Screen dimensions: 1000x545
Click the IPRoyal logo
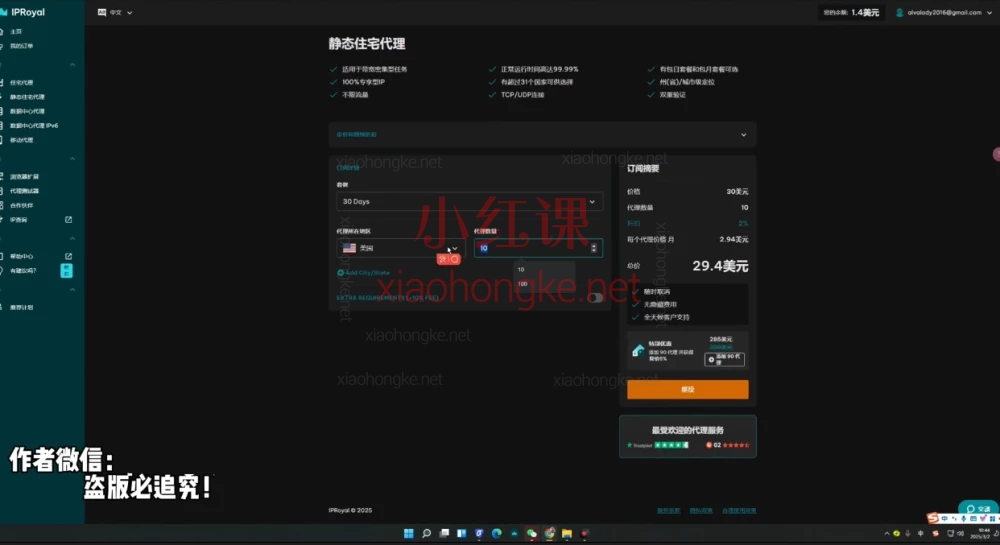pos(23,12)
